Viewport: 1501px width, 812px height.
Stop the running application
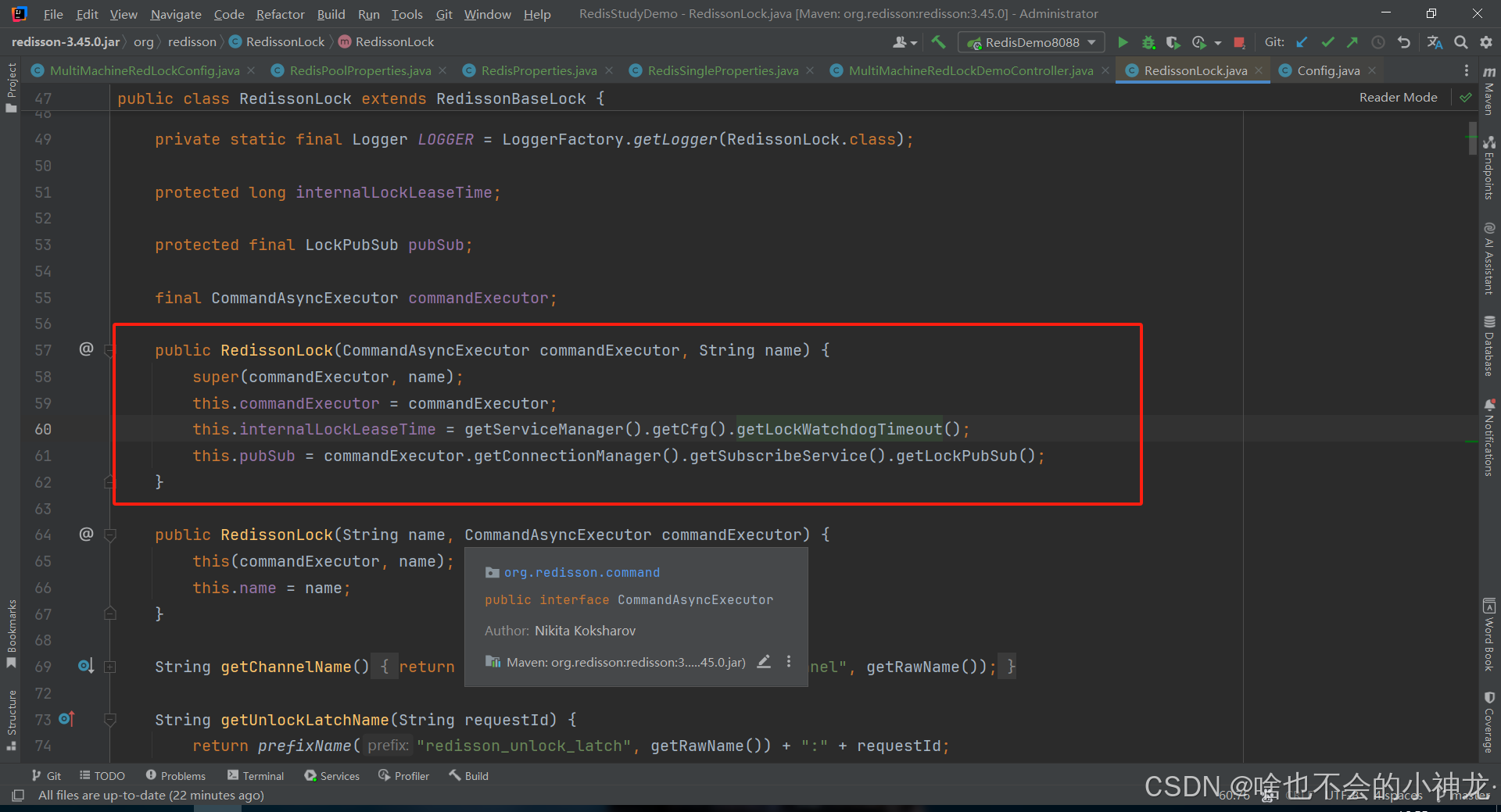(x=1239, y=42)
